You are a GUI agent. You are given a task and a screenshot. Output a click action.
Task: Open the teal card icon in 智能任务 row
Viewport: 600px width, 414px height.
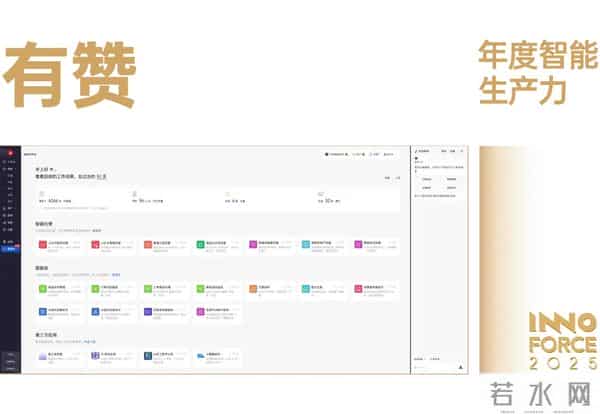[303, 243]
